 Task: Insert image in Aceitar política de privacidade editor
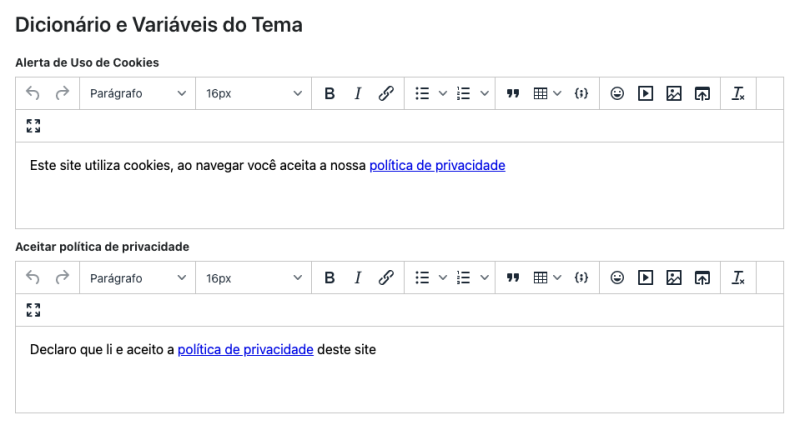tap(674, 278)
